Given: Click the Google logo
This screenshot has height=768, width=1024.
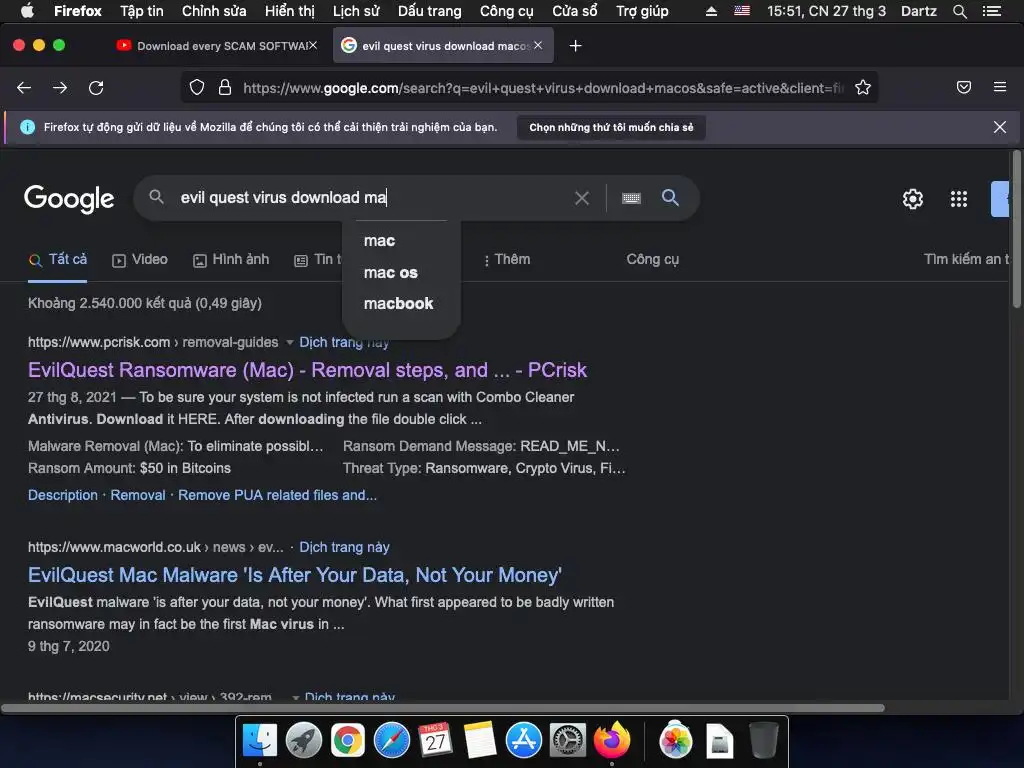Looking at the screenshot, I should (x=69, y=199).
